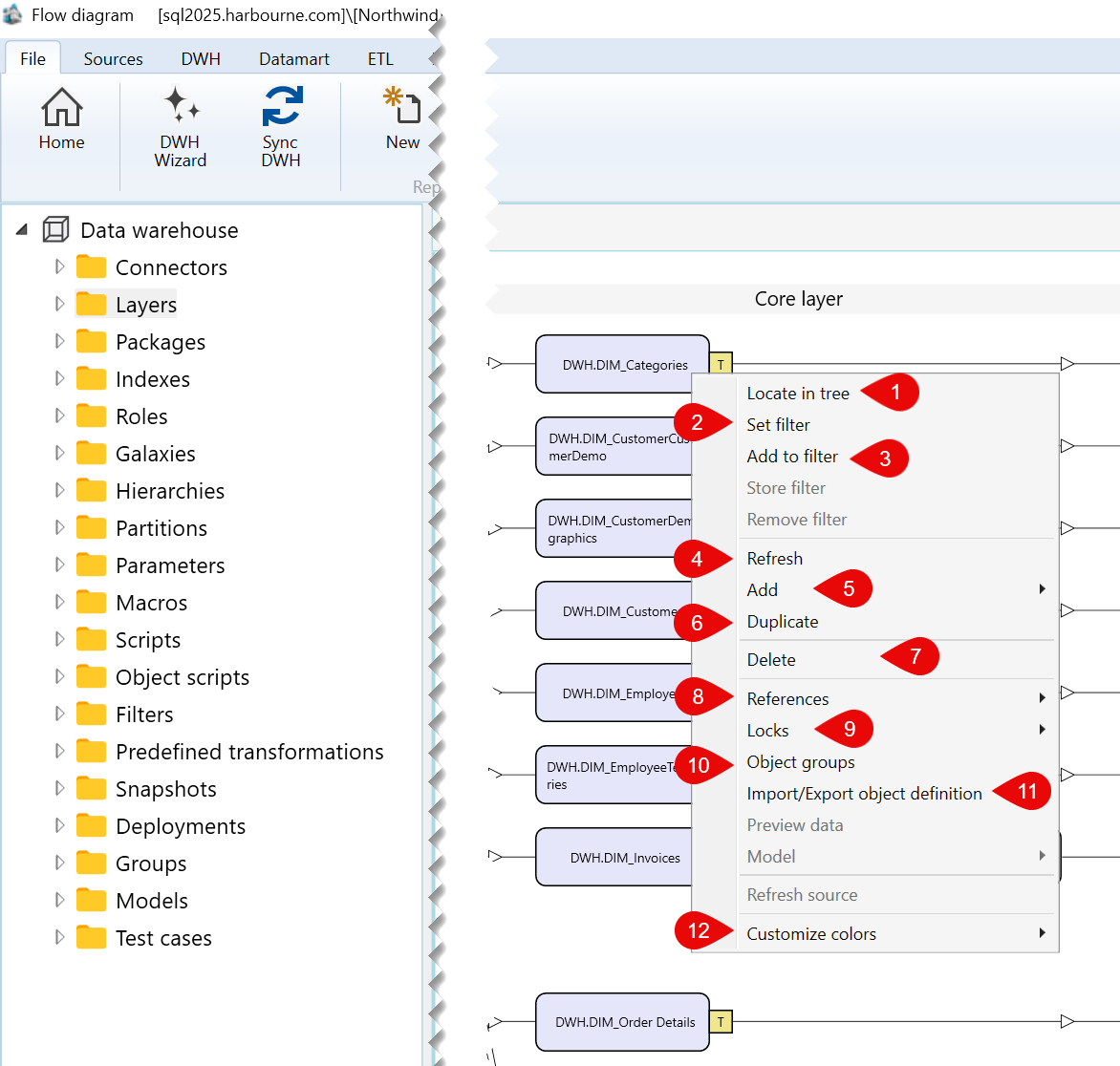Select Refresh in the context menu
The width and height of the screenshot is (1120, 1066).
click(x=774, y=559)
